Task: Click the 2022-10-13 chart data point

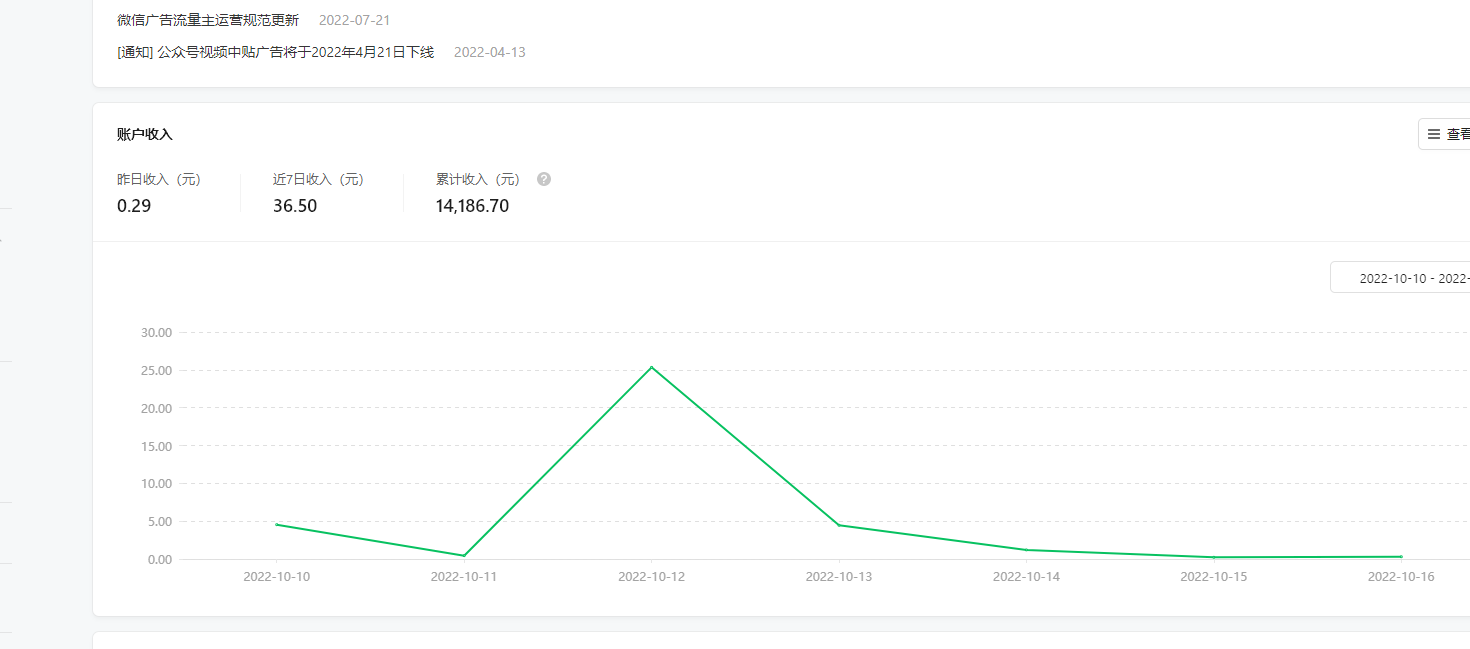Action: tap(839, 525)
